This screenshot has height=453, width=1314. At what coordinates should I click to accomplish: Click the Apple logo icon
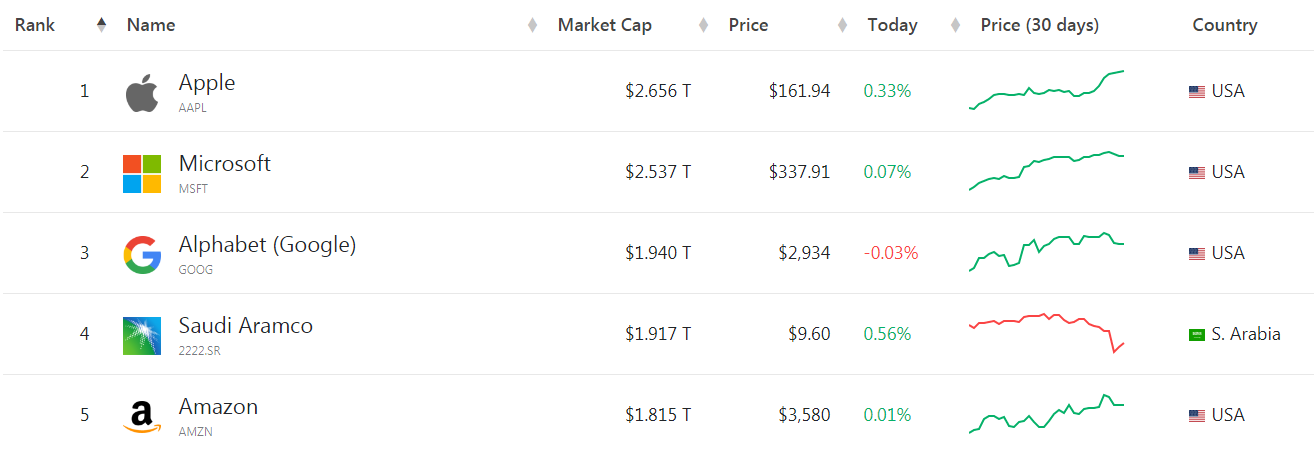coord(142,92)
